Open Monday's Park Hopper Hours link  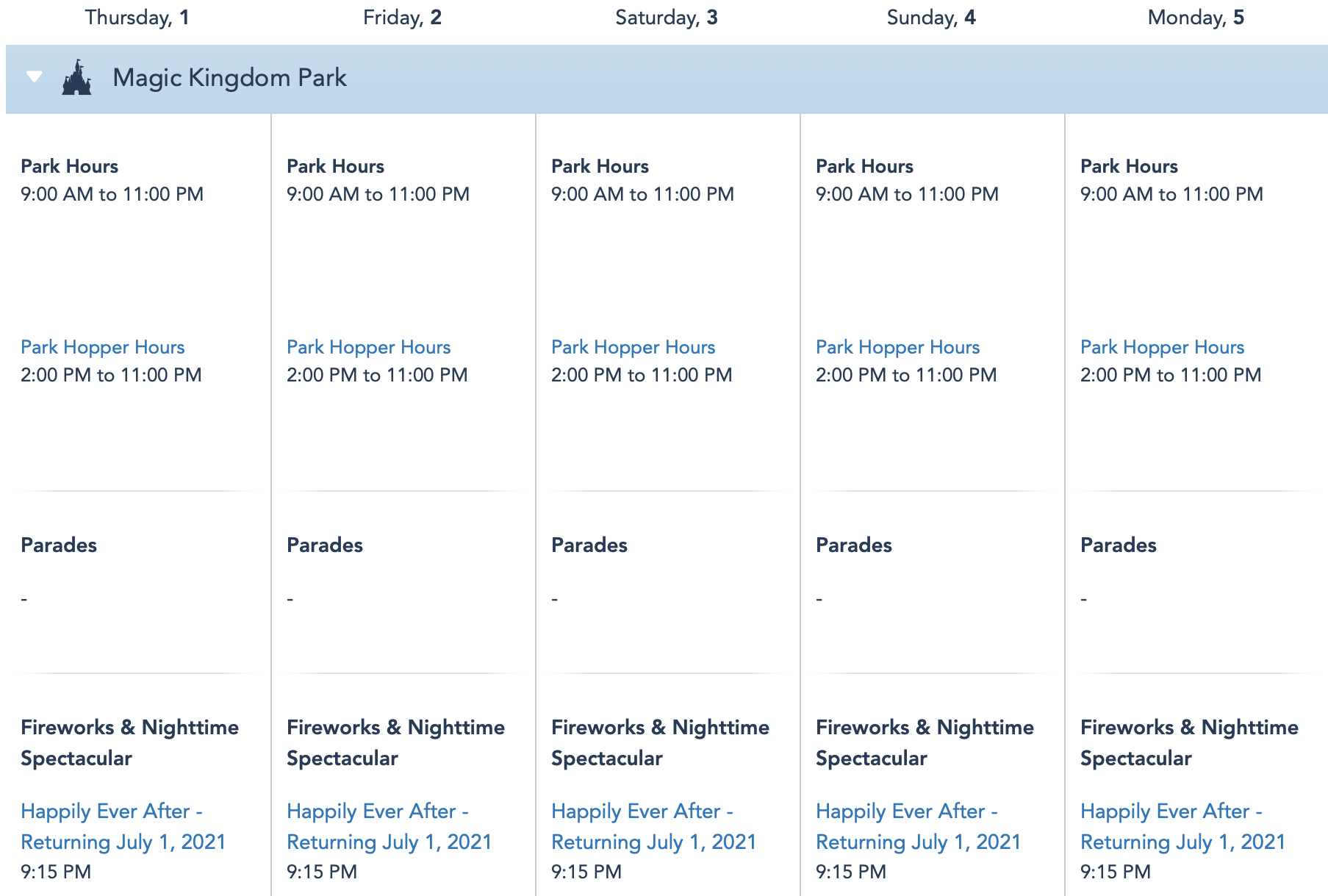coord(1162,347)
